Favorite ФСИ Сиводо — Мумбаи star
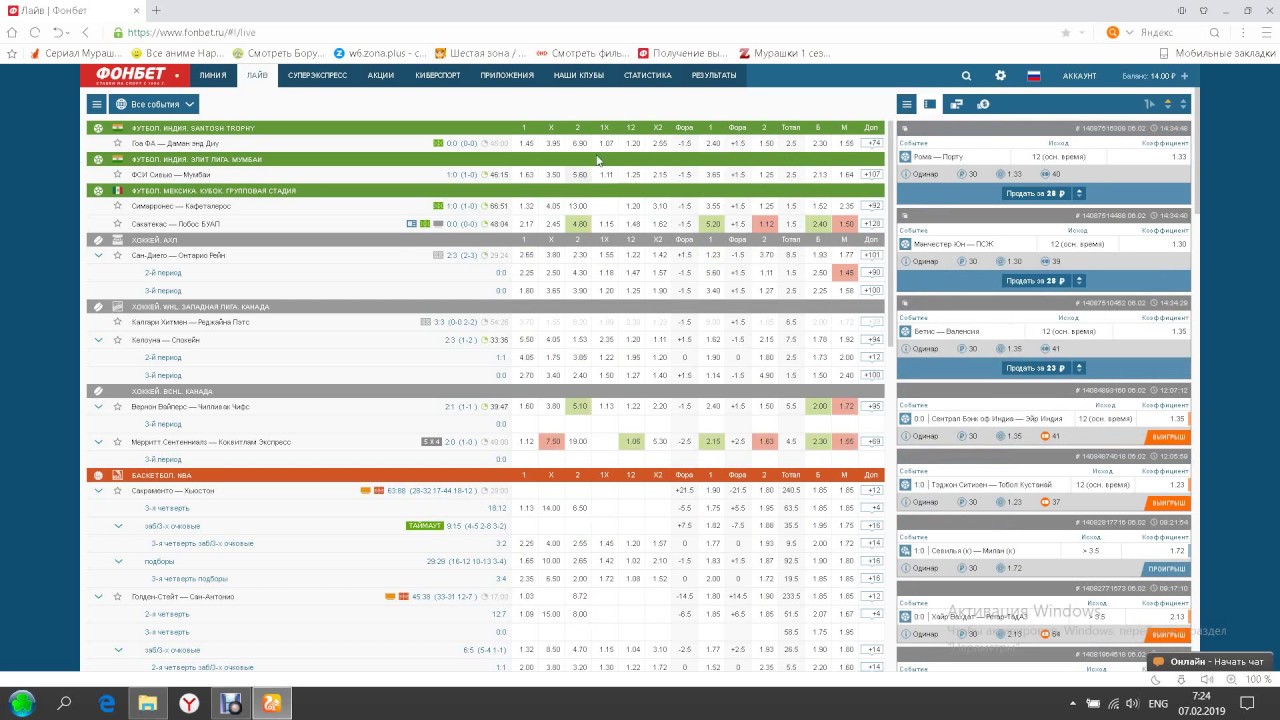 117,174
